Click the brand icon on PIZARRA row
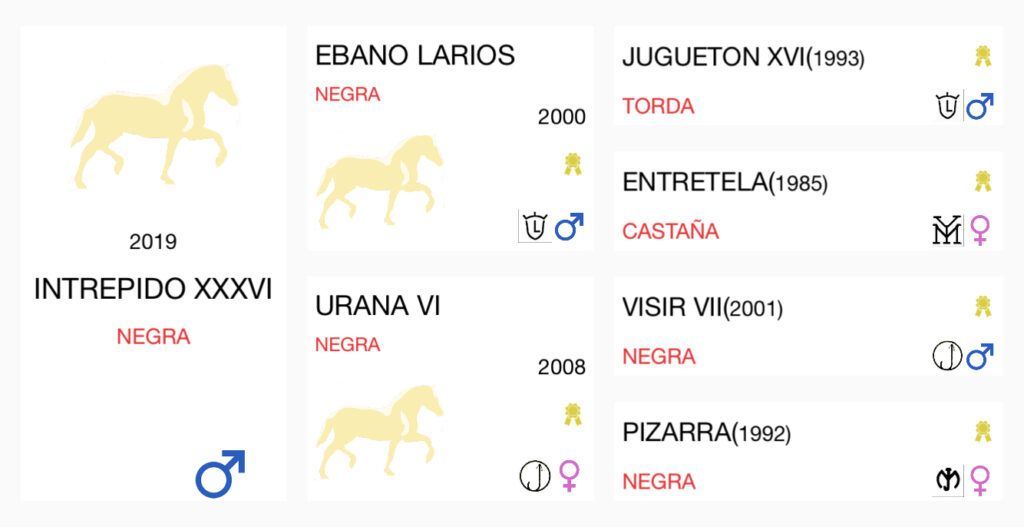1024x527 pixels. [x=948, y=481]
